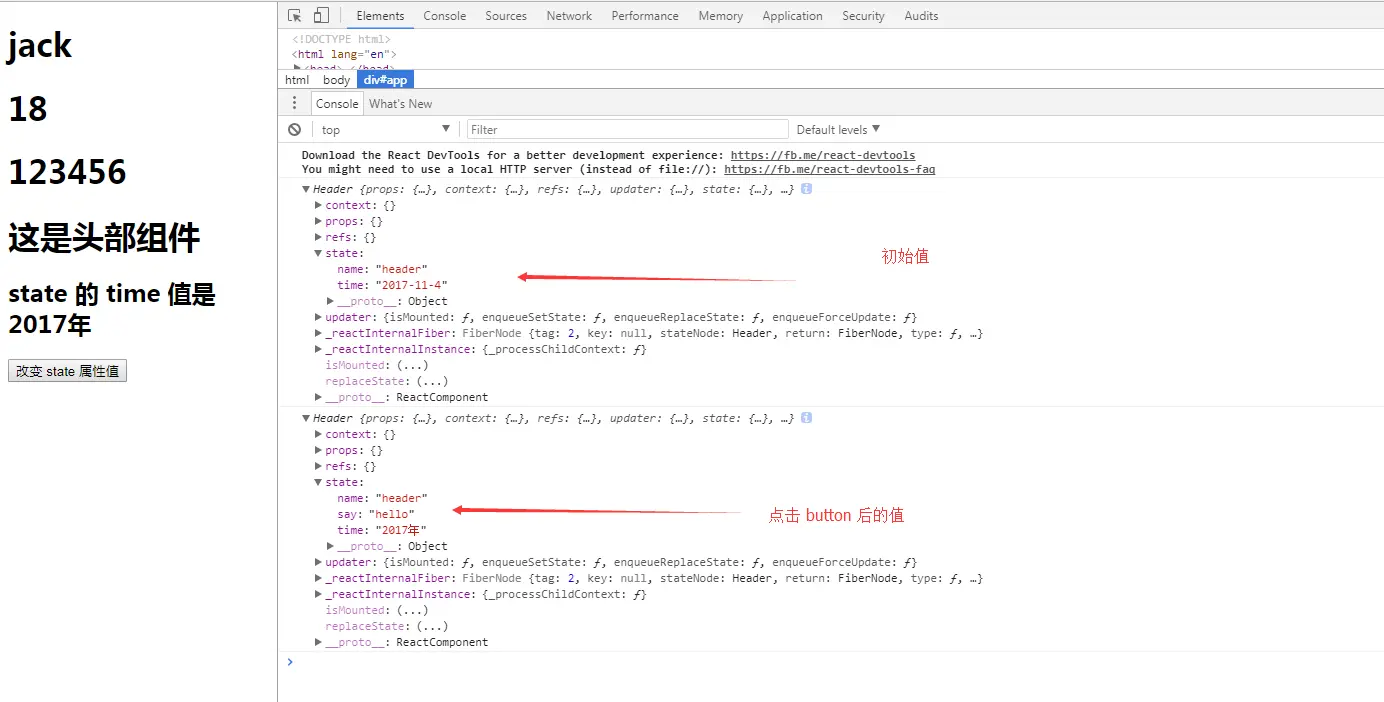
Task: Open the console drawer three-dot menu
Action: click(294, 103)
